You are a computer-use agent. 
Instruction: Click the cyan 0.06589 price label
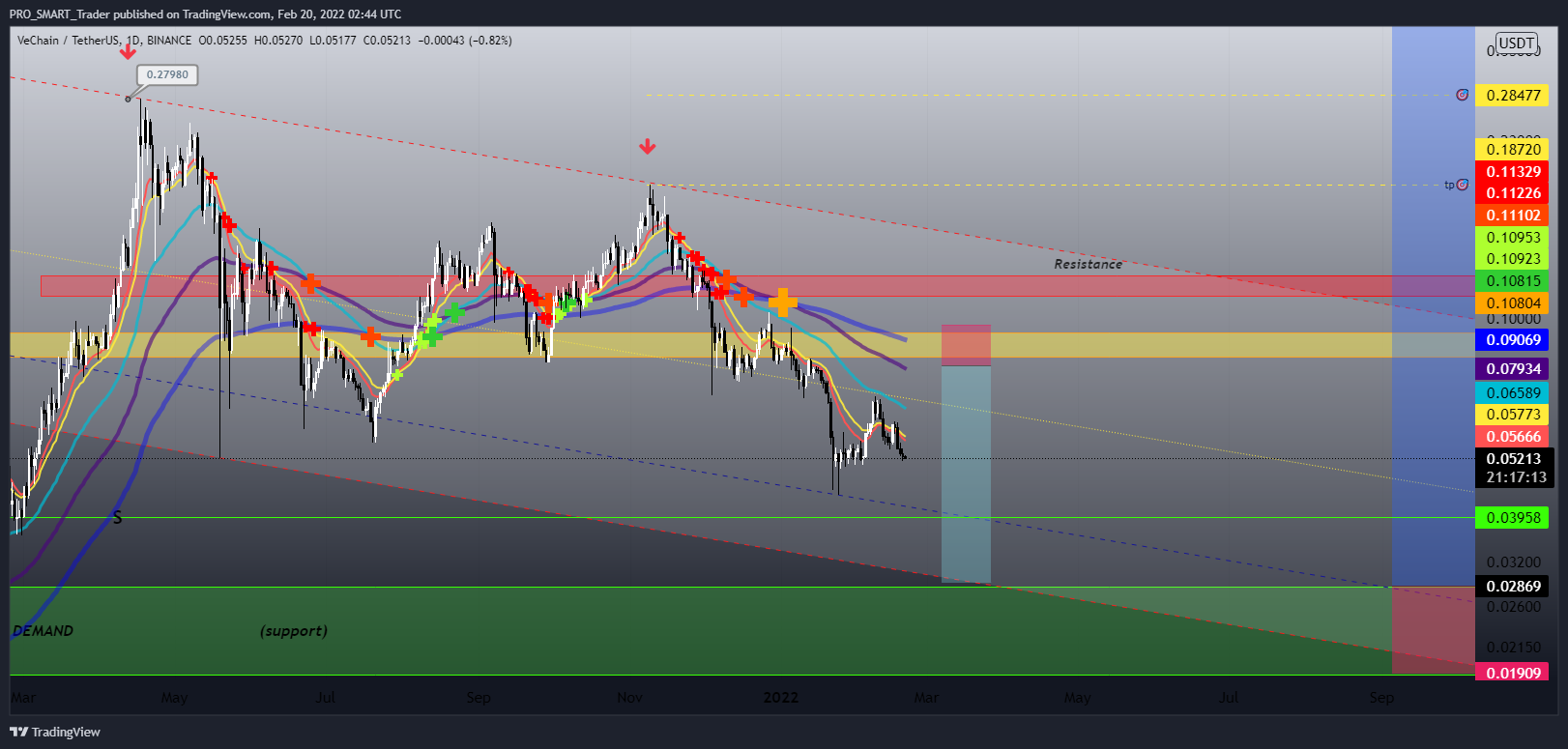[1512, 393]
